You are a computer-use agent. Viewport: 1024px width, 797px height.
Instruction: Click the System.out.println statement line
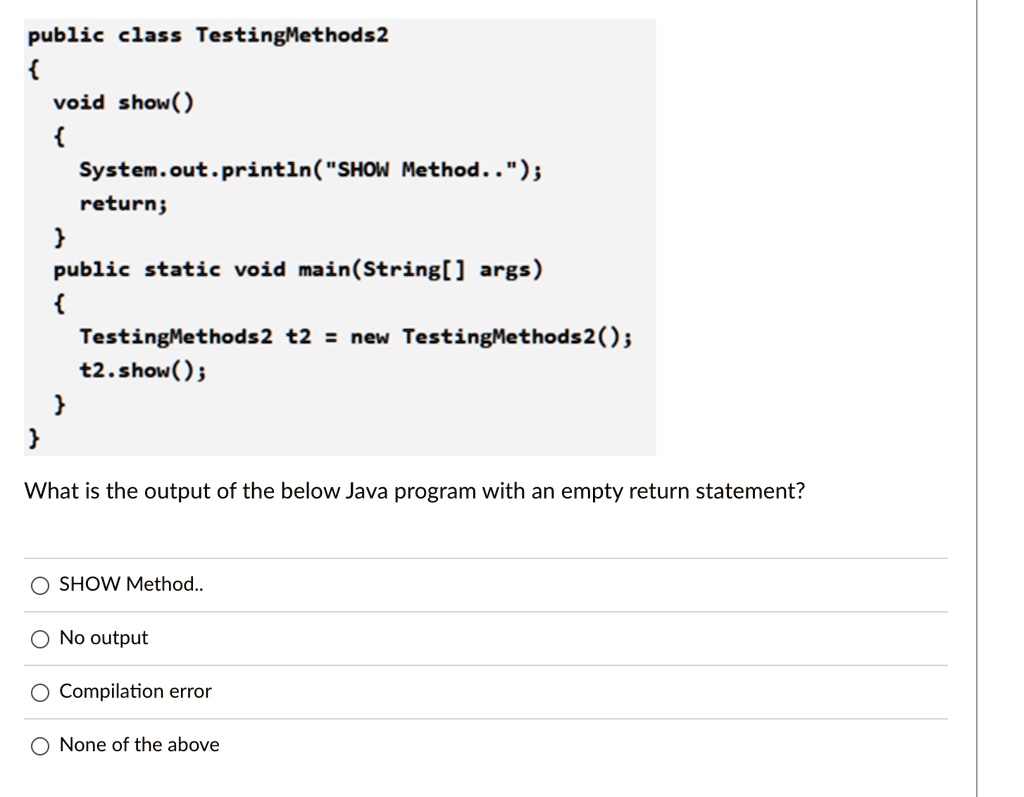click(x=310, y=169)
